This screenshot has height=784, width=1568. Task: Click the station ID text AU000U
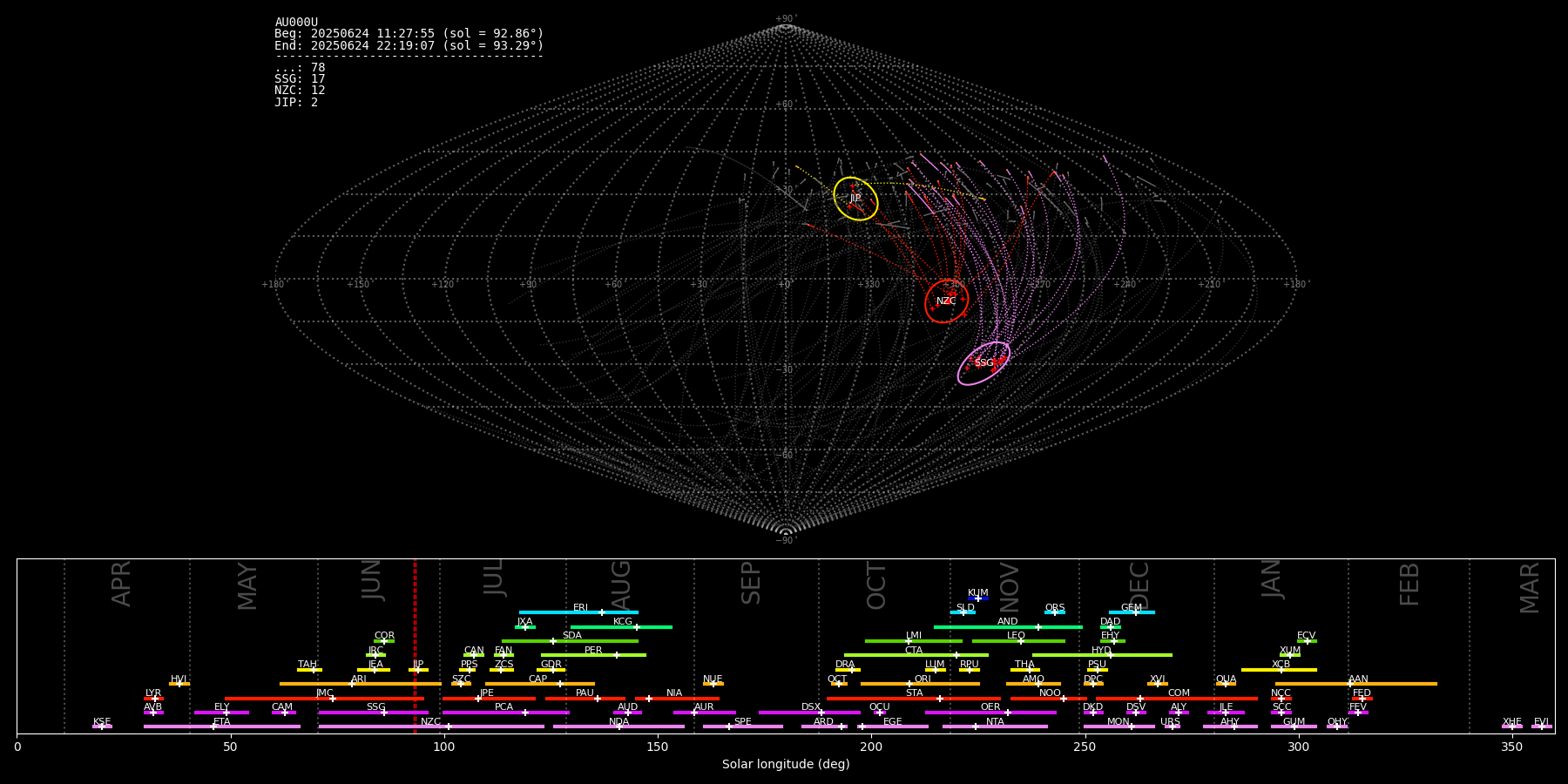pos(296,23)
